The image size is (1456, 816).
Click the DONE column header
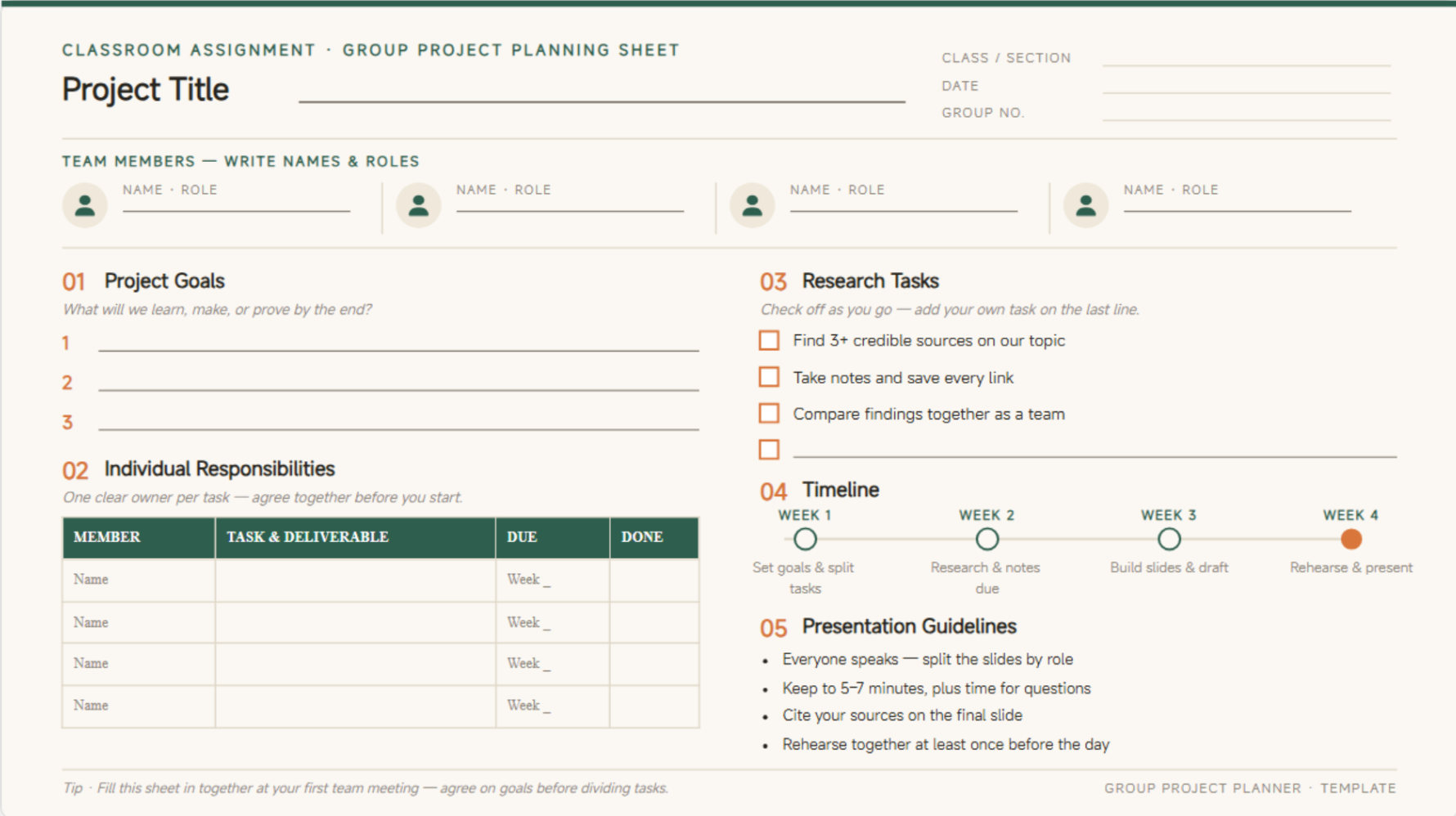[x=654, y=537]
